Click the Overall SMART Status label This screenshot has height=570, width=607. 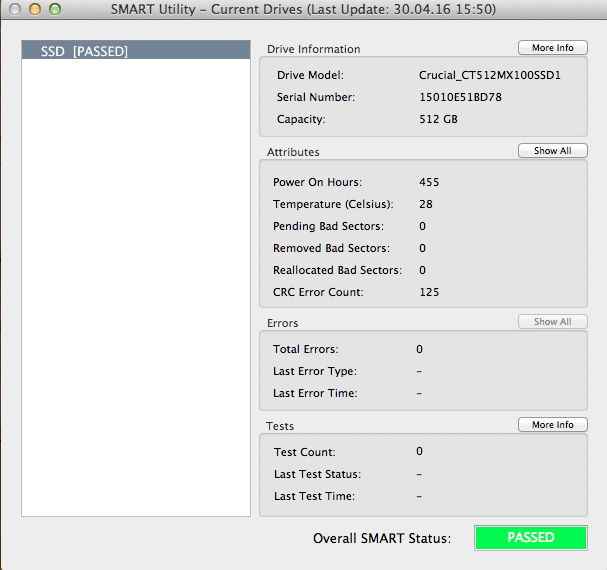382,539
